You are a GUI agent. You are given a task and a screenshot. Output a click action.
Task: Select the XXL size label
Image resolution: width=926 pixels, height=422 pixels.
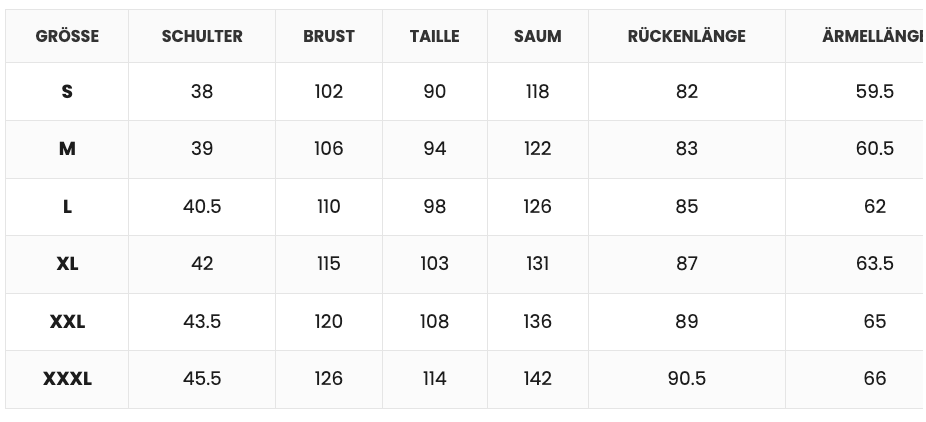point(67,321)
